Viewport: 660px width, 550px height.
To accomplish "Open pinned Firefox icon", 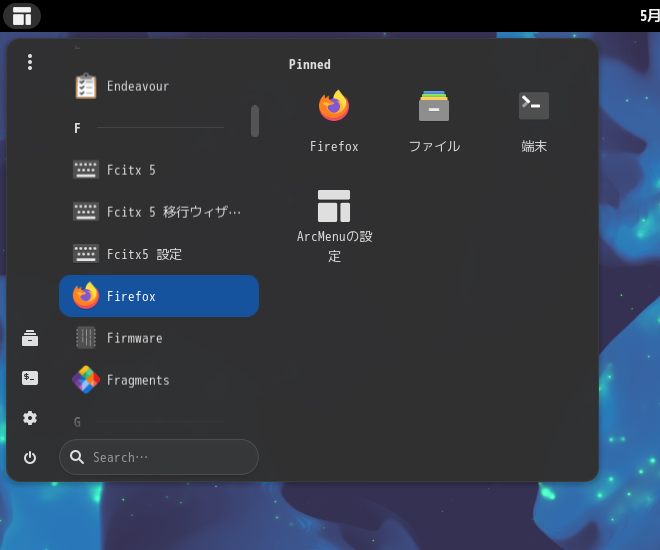I will (x=334, y=121).
